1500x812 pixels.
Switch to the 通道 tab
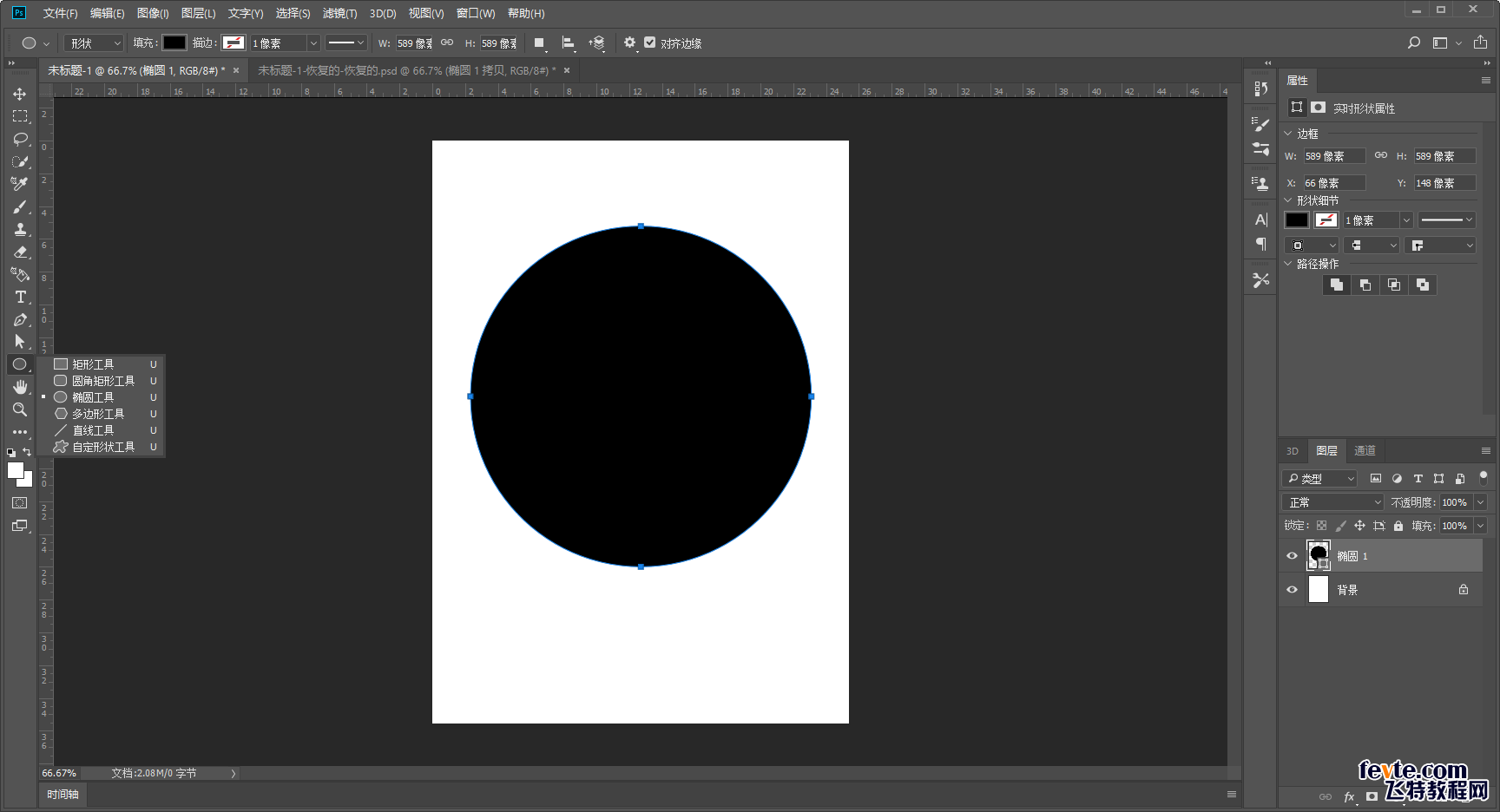[1365, 451]
